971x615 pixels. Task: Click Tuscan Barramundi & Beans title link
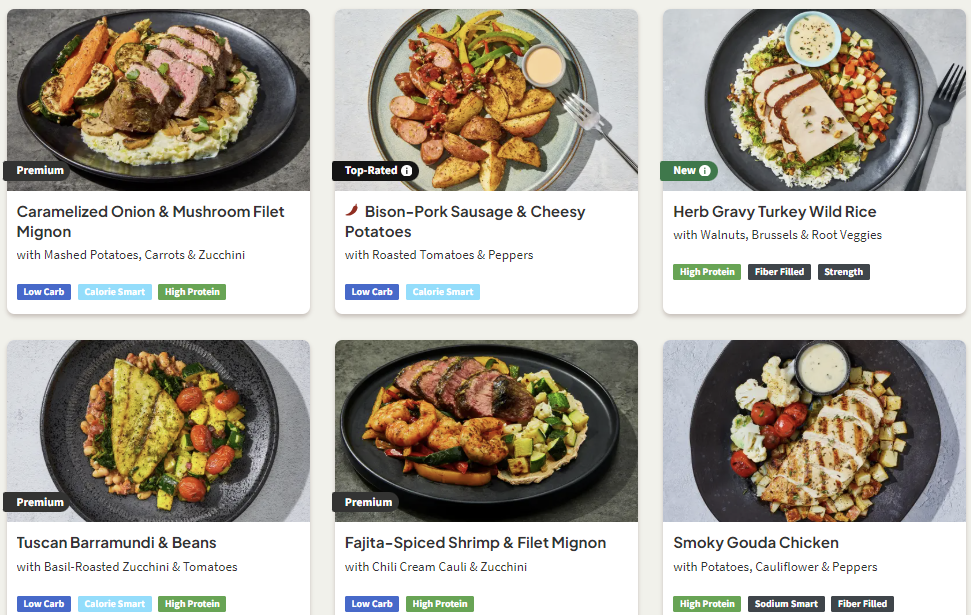[x=116, y=543]
